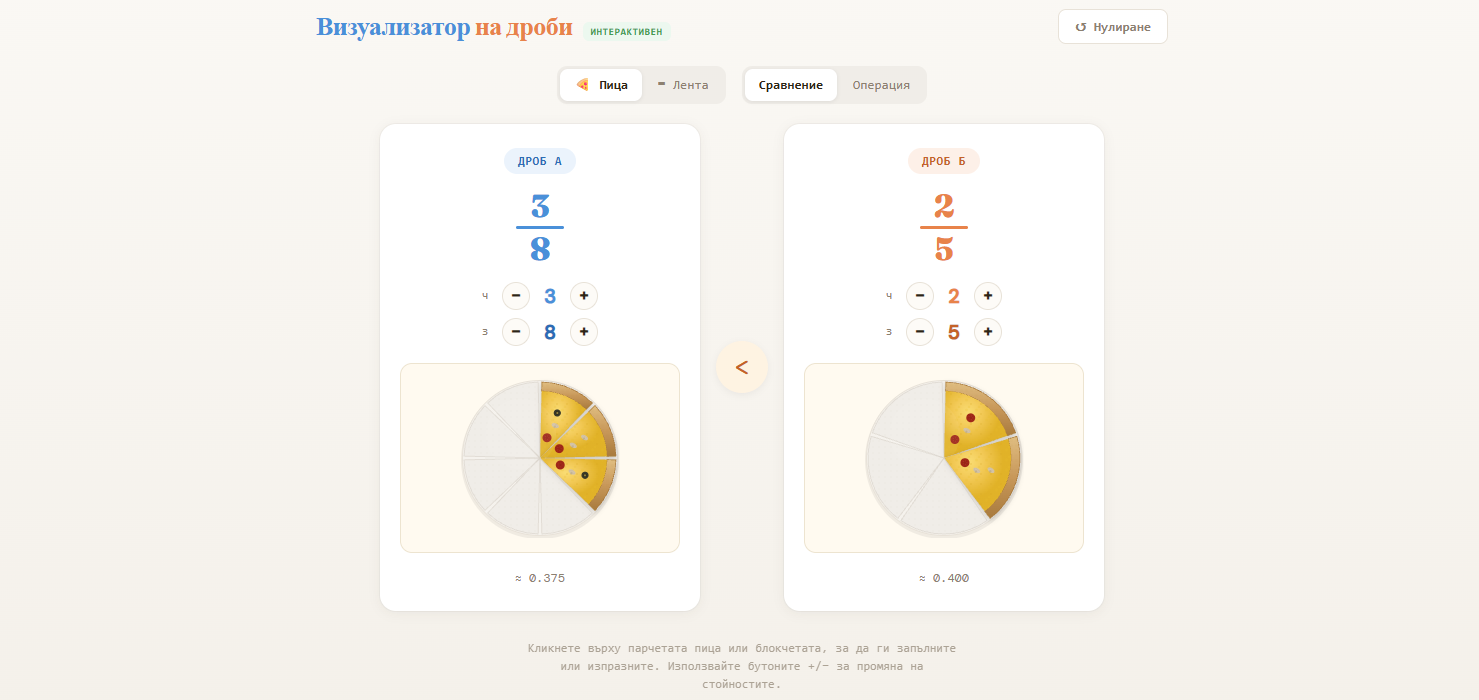Click the large blue 3/8 fraction
1479x700 pixels.
540,228
